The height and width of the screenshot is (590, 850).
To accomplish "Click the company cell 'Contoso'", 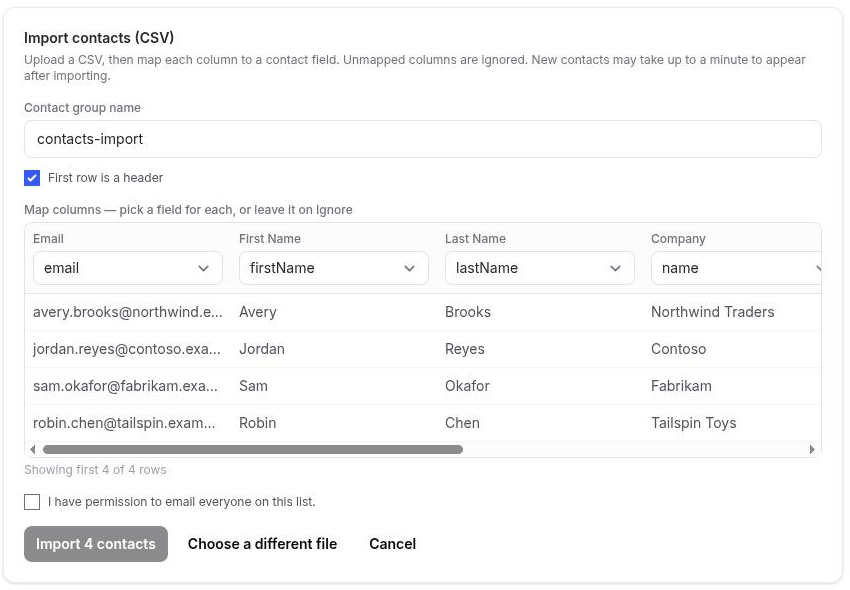I will [679, 349].
